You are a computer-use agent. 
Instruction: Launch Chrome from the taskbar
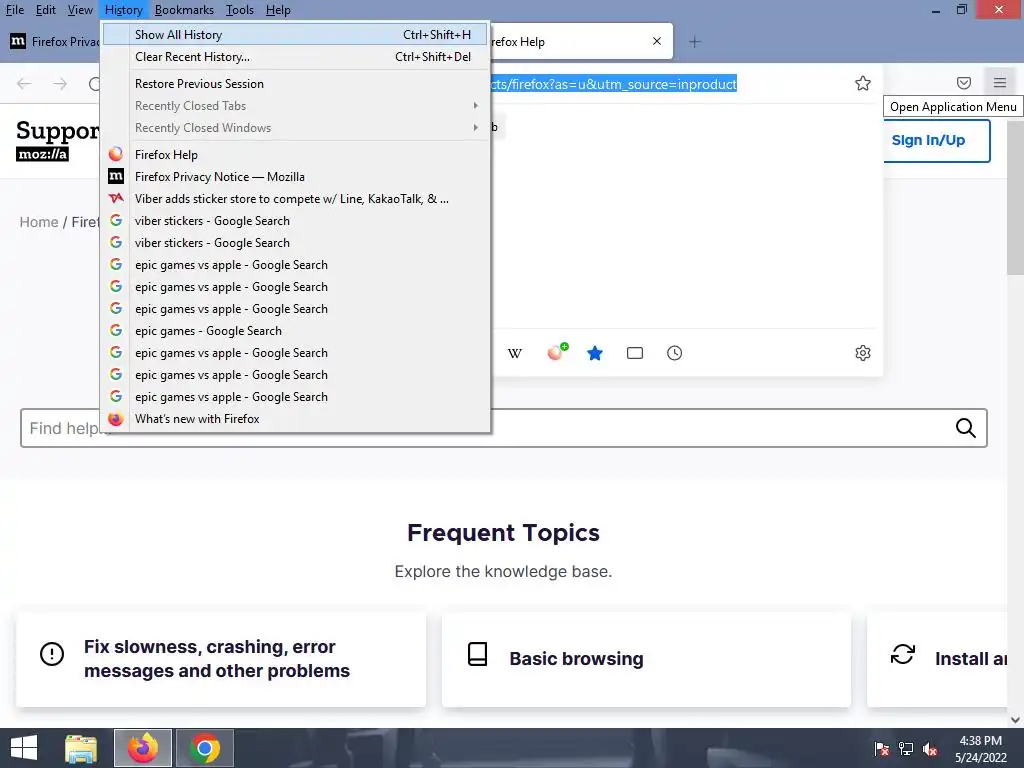pos(204,748)
